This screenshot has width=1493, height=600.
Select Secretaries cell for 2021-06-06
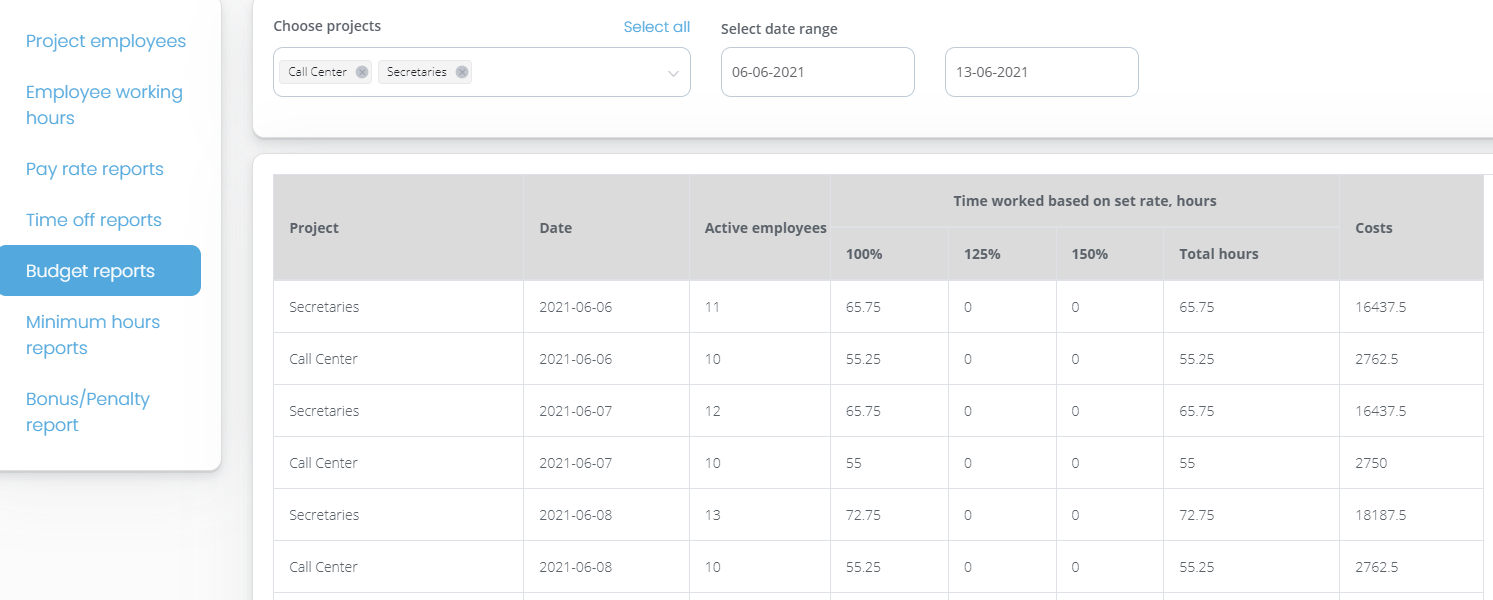point(398,307)
